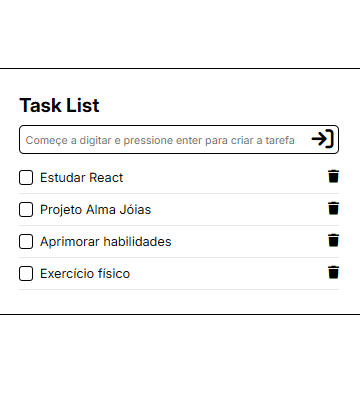Toggle the Aprimorar habilidades checkbox
The height and width of the screenshot is (400, 360).
pyautogui.click(x=26, y=241)
